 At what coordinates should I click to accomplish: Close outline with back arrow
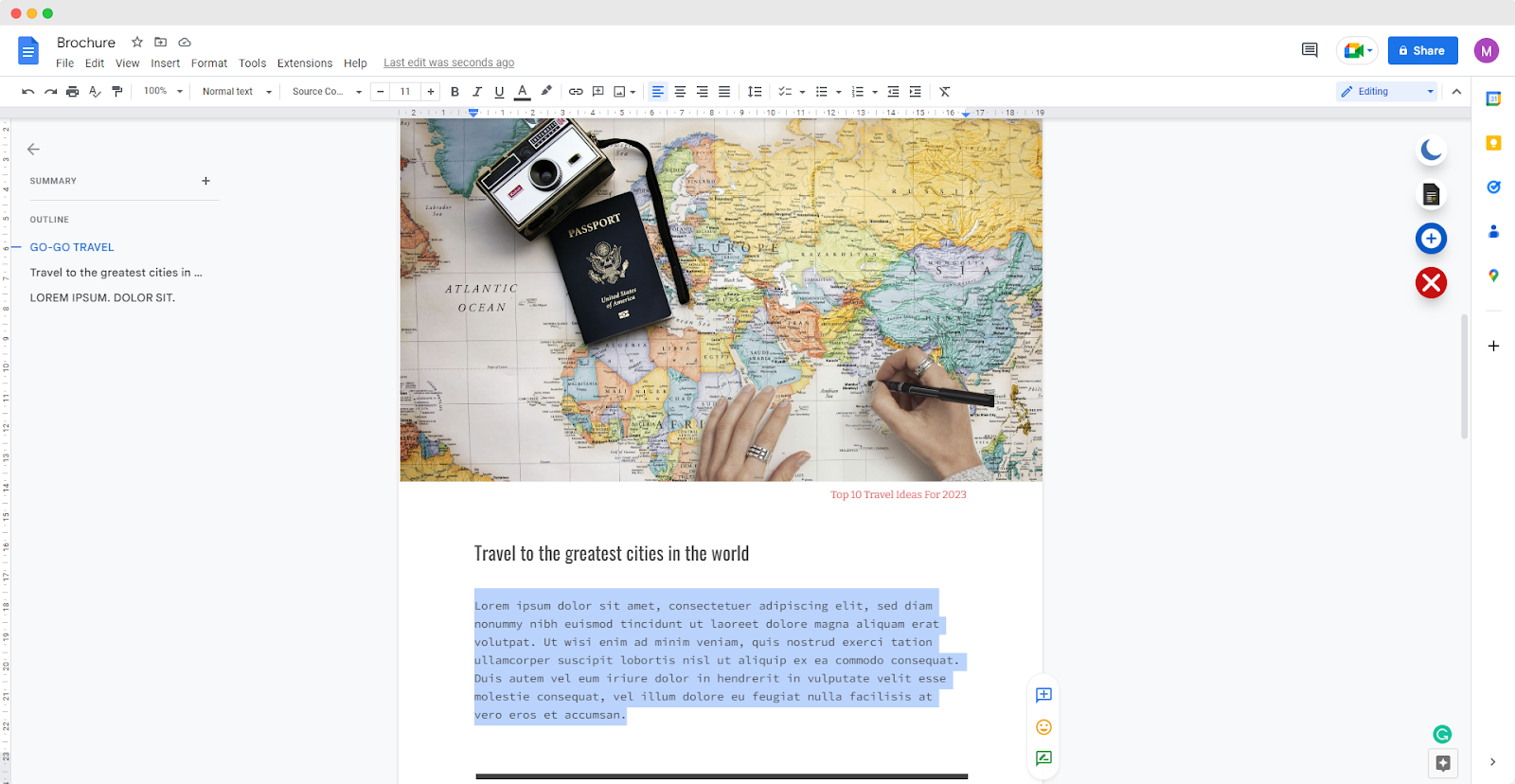[x=33, y=150]
